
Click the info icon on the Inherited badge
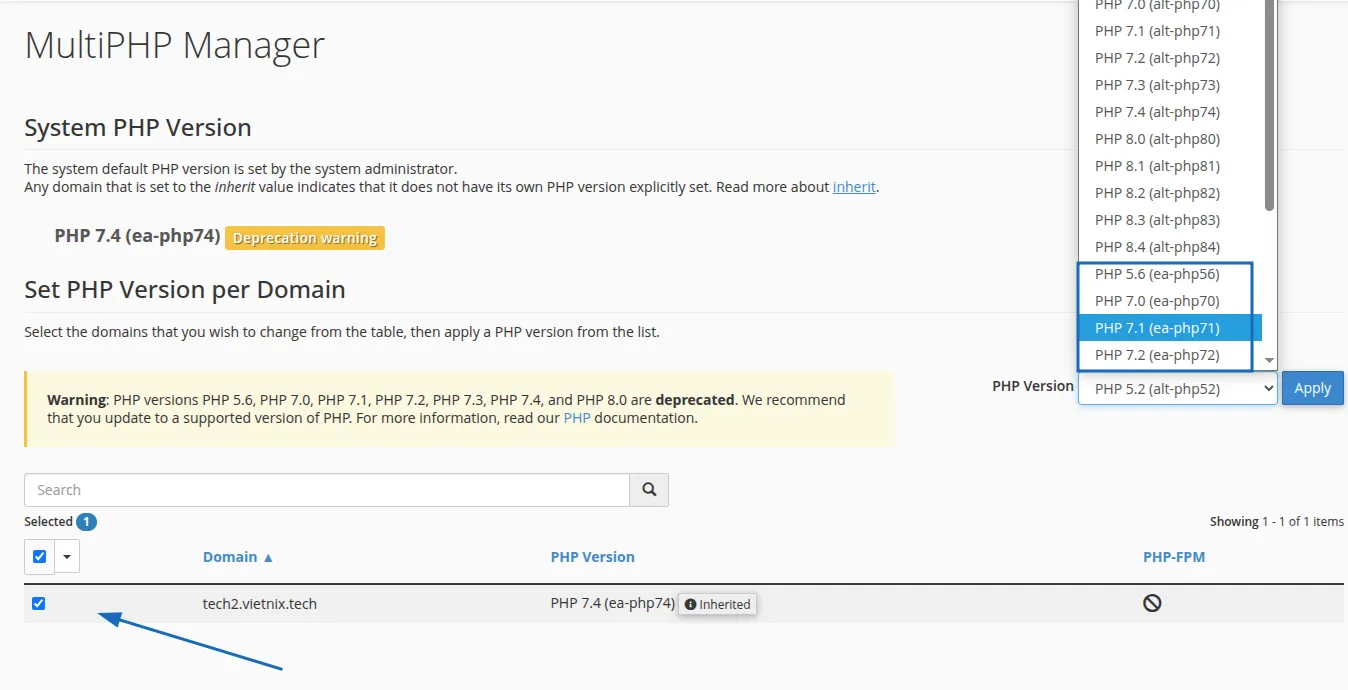pyautogui.click(x=689, y=604)
